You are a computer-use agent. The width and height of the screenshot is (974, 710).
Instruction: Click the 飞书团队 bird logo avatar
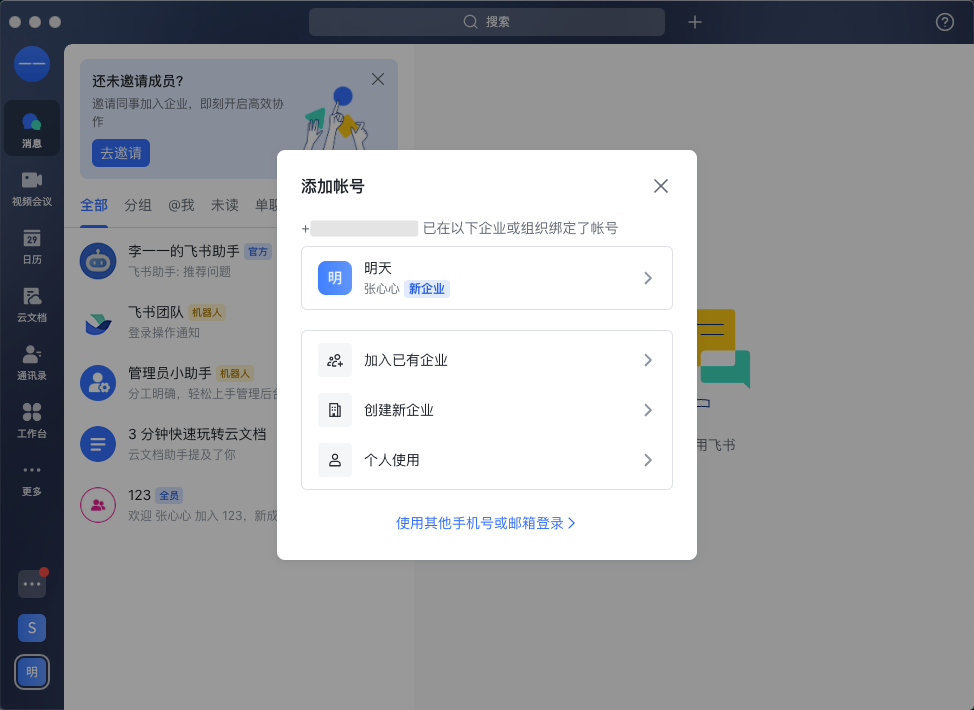(98, 322)
